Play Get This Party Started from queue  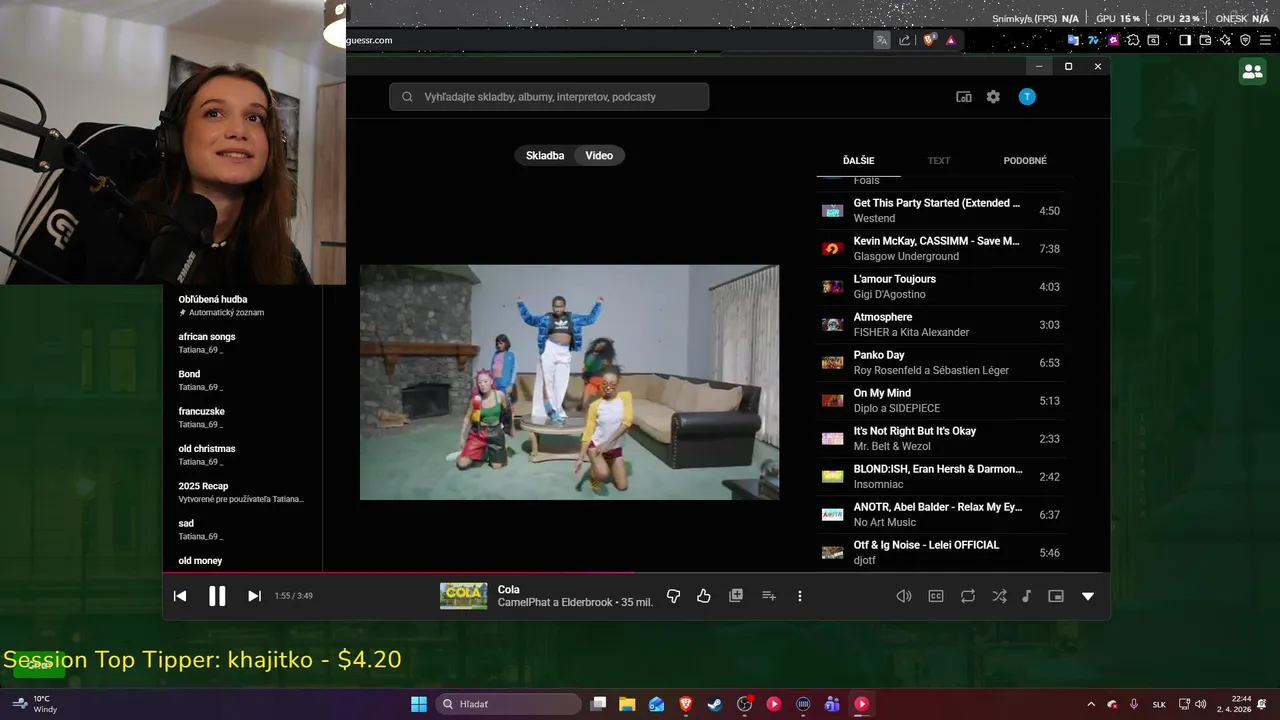click(941, 211)
